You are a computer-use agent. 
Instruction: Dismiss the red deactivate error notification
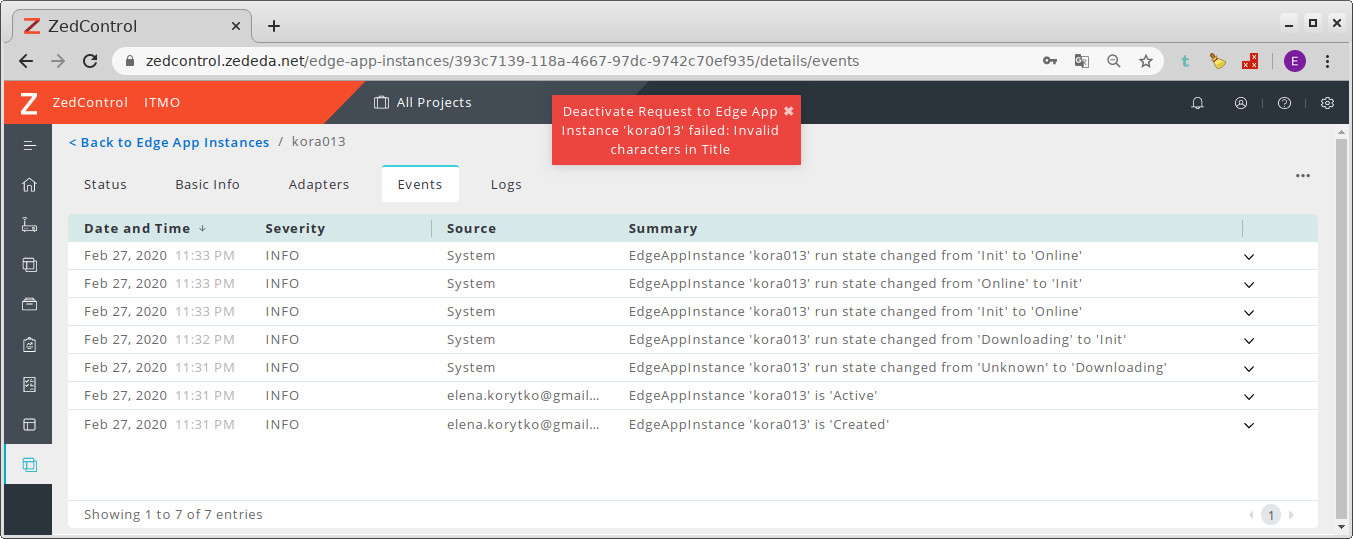(788, 111)
